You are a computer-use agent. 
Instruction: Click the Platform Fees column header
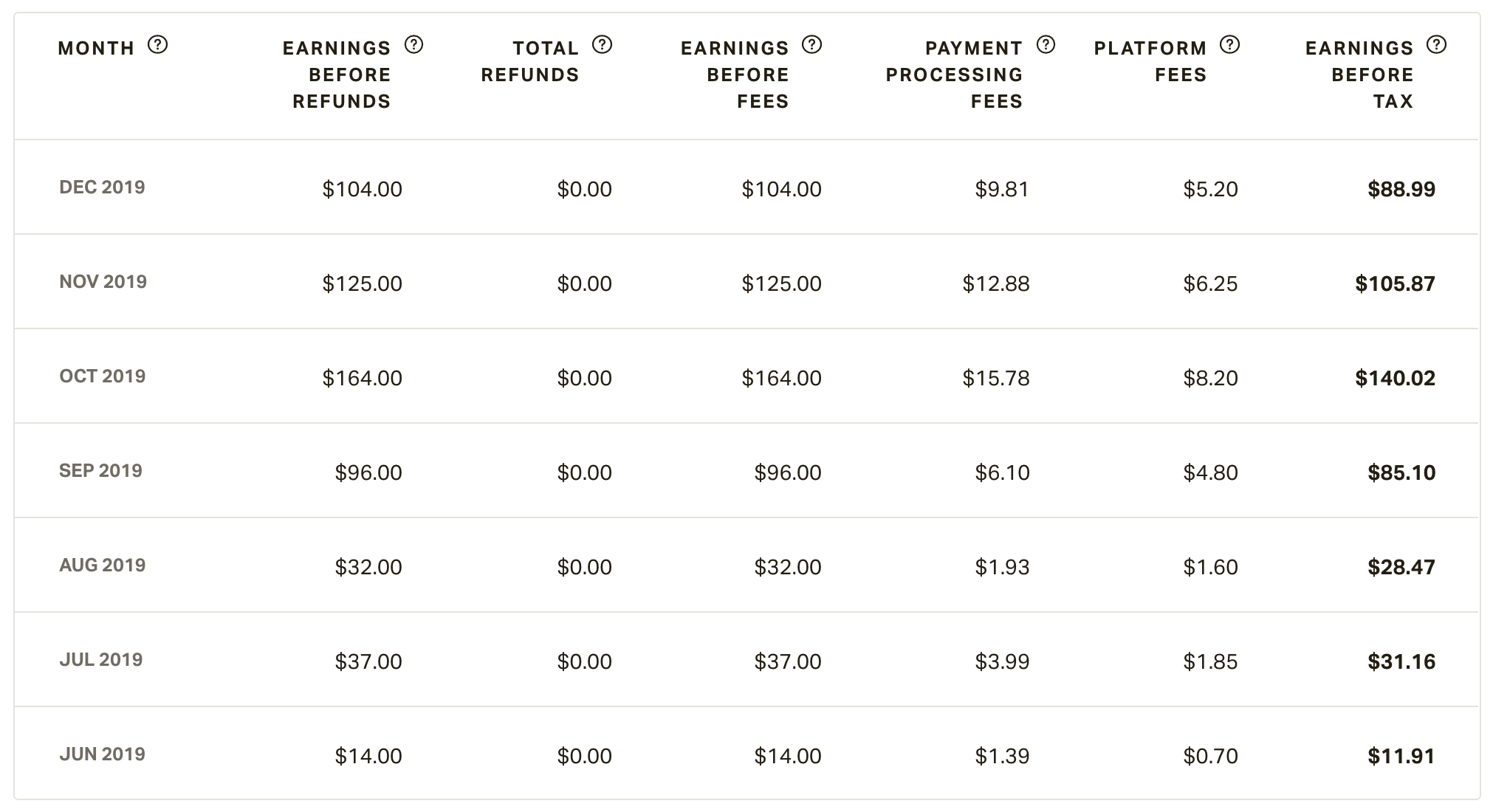pos(1150,61)
